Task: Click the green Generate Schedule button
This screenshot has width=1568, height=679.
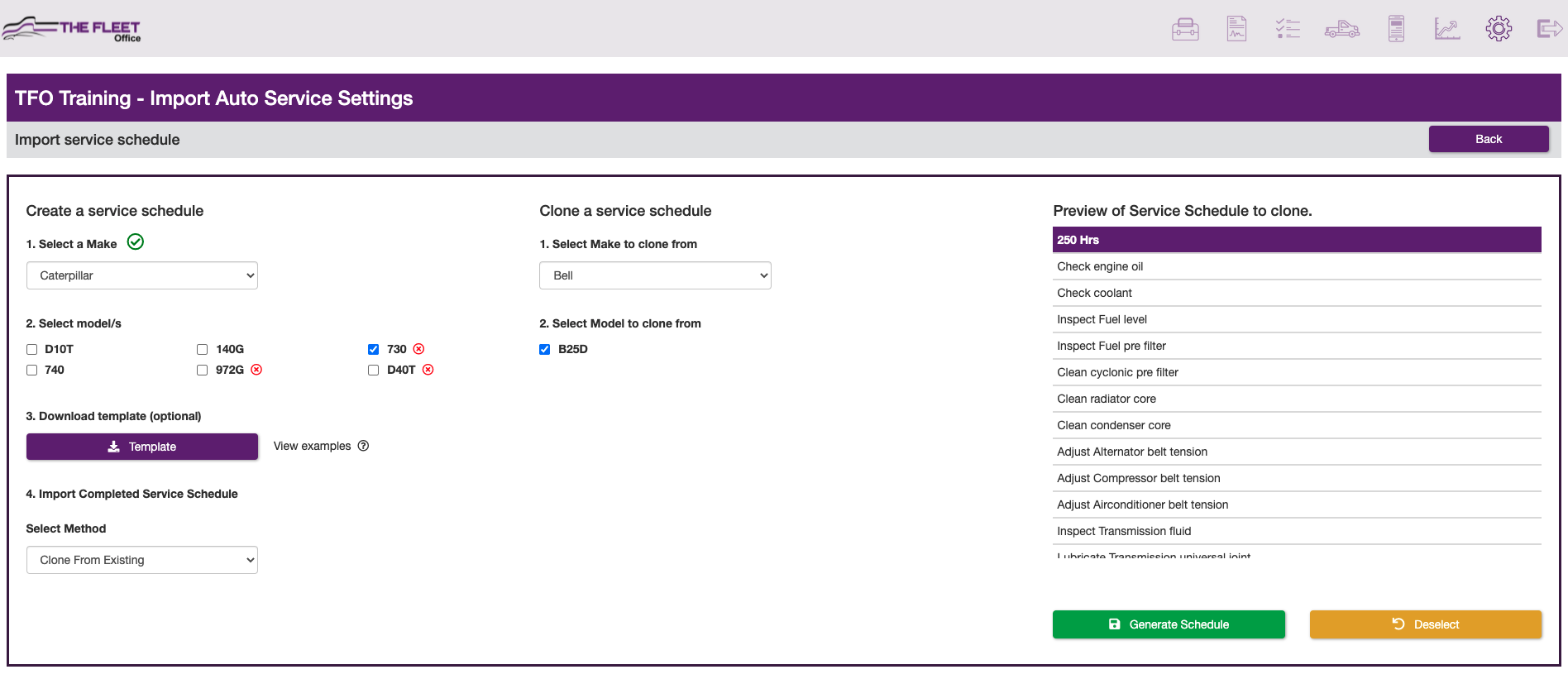Action: click(1169, 624)
